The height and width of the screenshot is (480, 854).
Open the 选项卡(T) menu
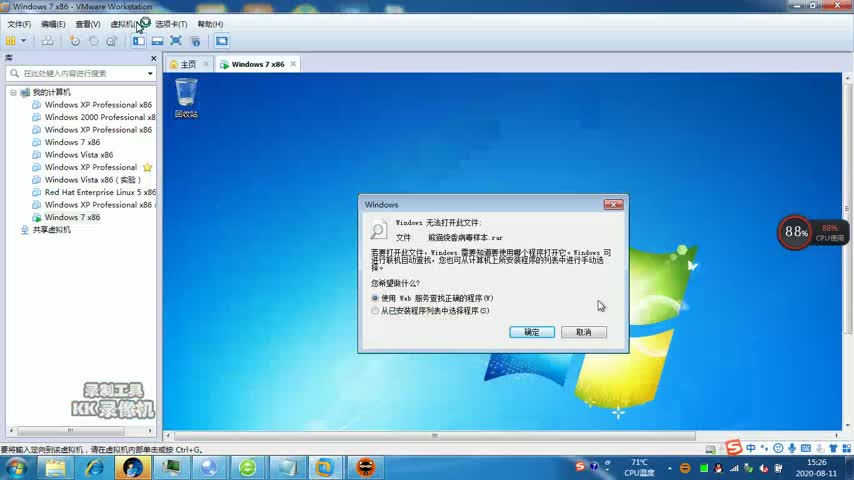coord(171,24)
